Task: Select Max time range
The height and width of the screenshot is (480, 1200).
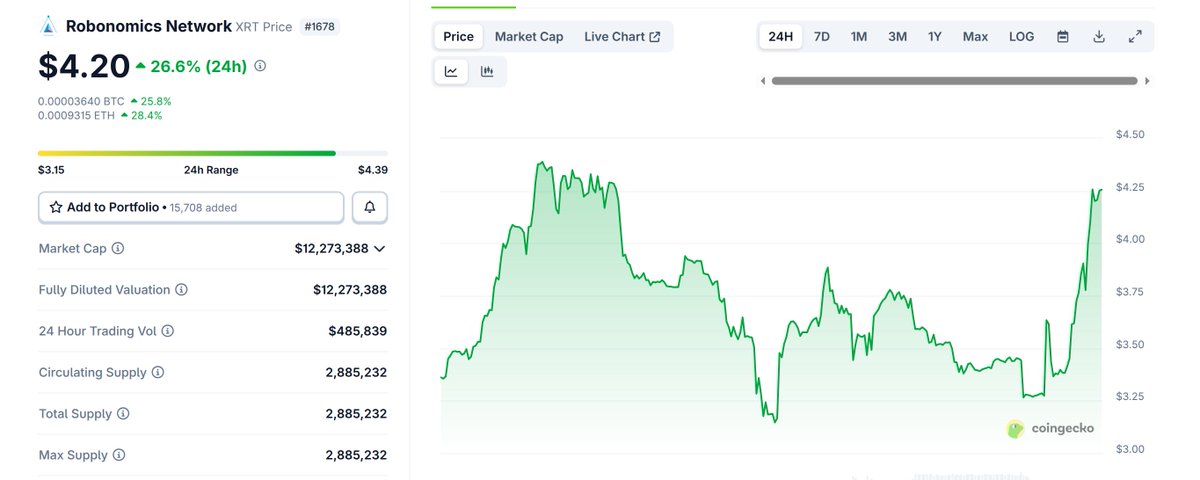Action: click(975, 36)
